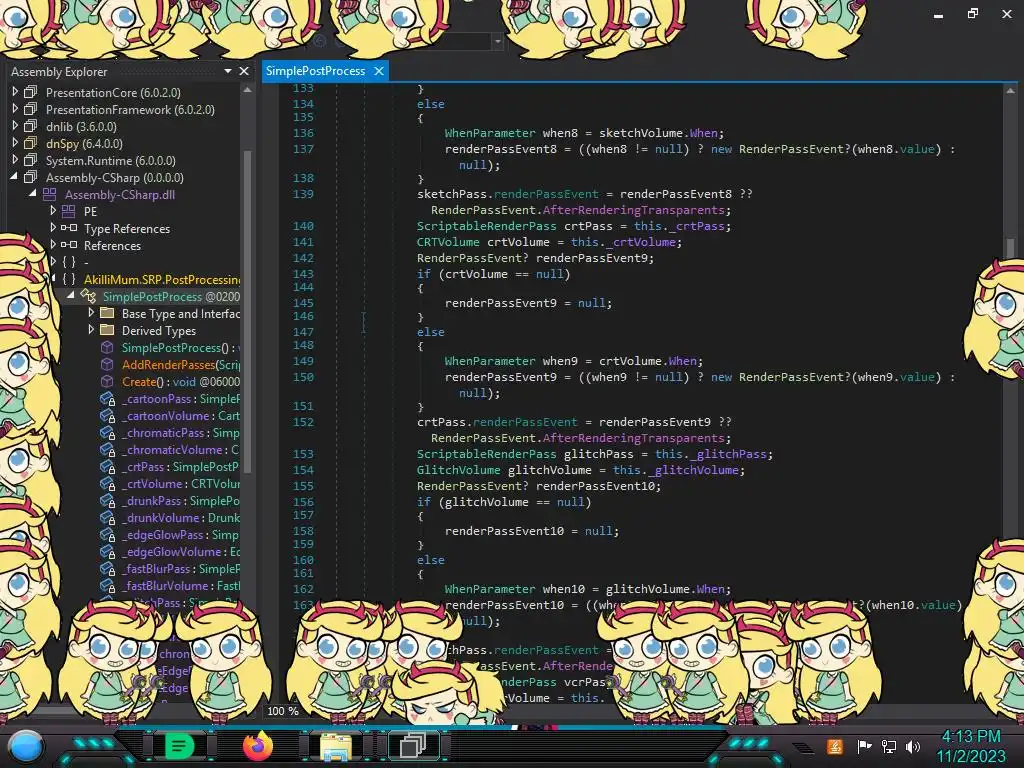Click the dnlib assembly icon

(x=31, y=126)
